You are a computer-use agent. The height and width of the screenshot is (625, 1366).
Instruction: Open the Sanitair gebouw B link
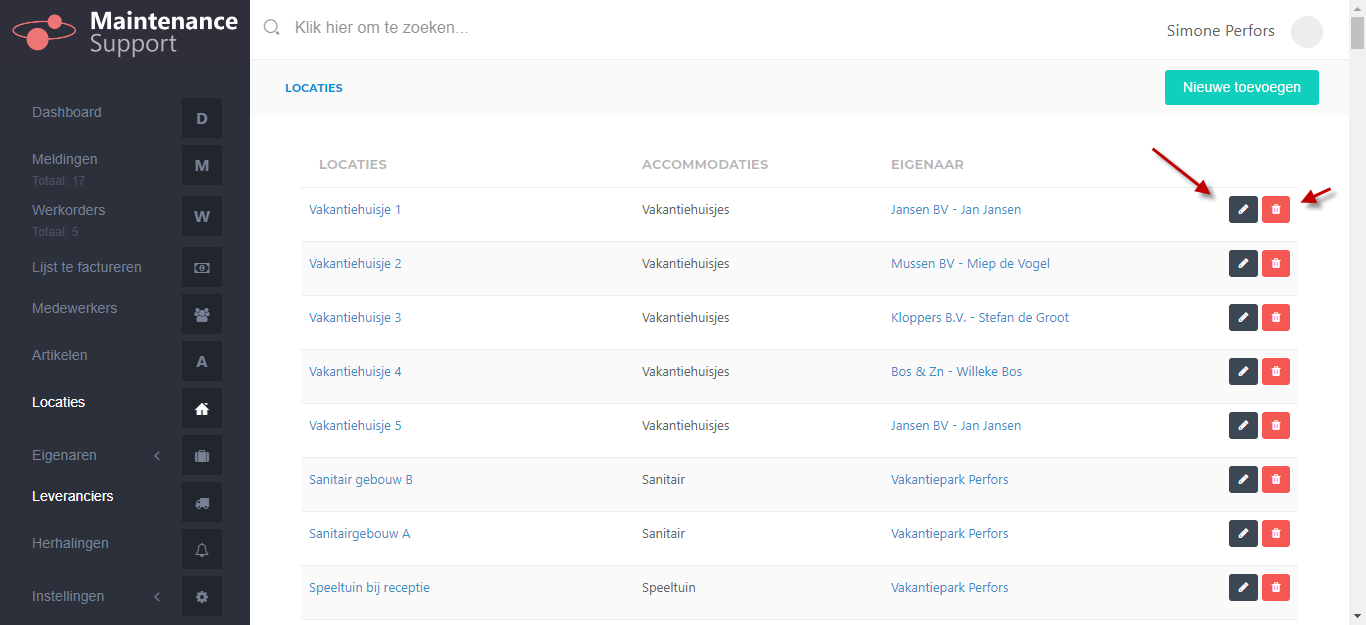[361, 480]
